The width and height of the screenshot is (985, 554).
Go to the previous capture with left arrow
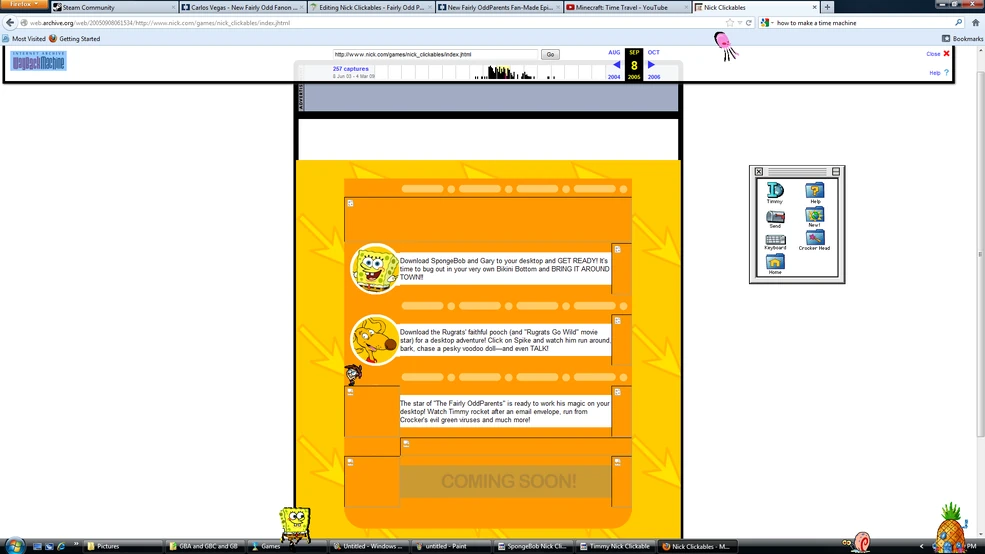pyautogui.click(x=616, y=65)
